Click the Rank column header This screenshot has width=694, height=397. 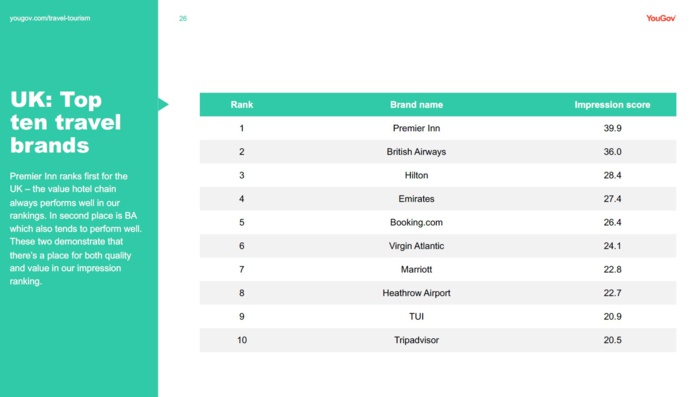point(242,105)
